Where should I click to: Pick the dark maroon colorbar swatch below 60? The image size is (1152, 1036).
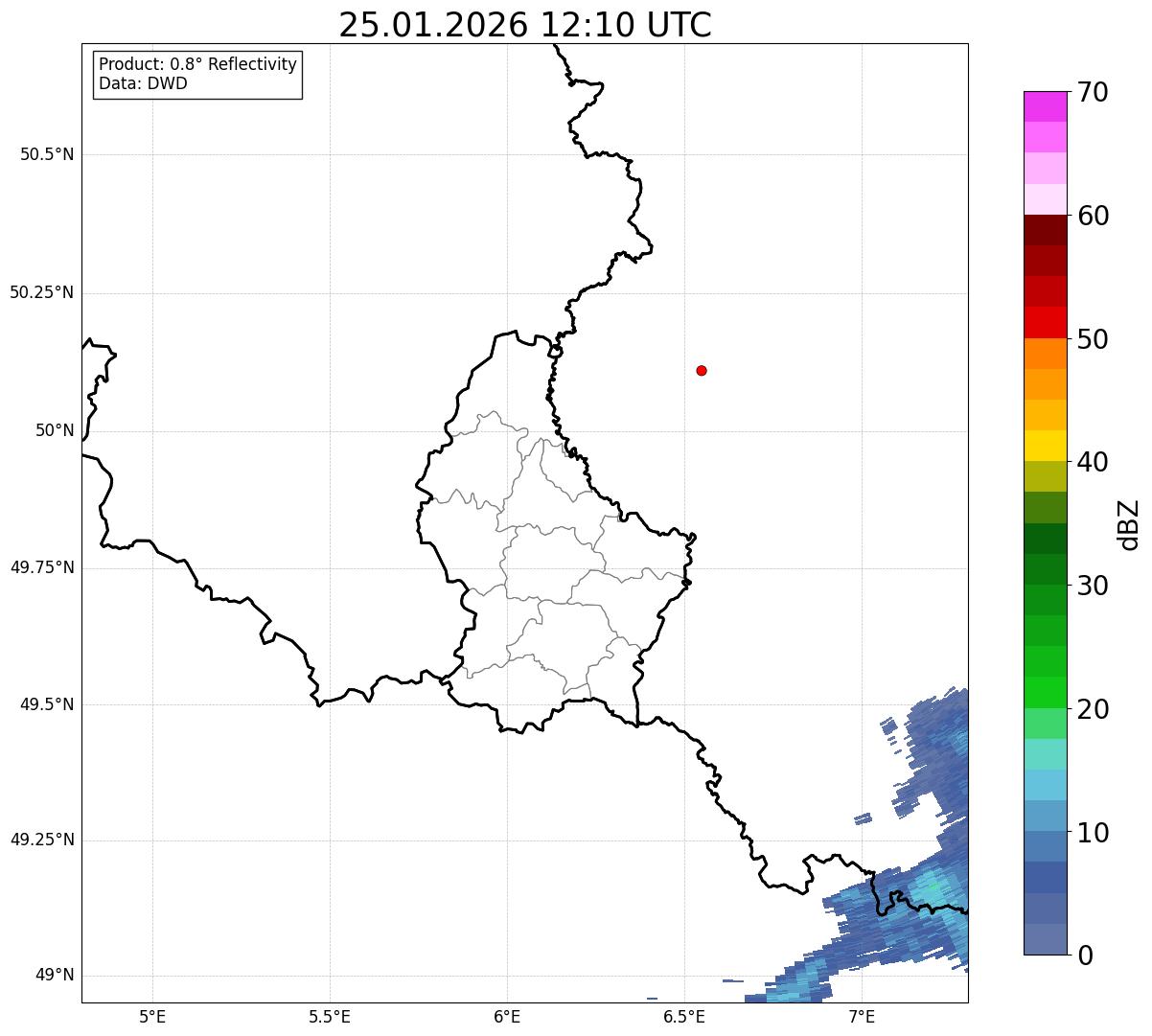tap(1045, 230)
